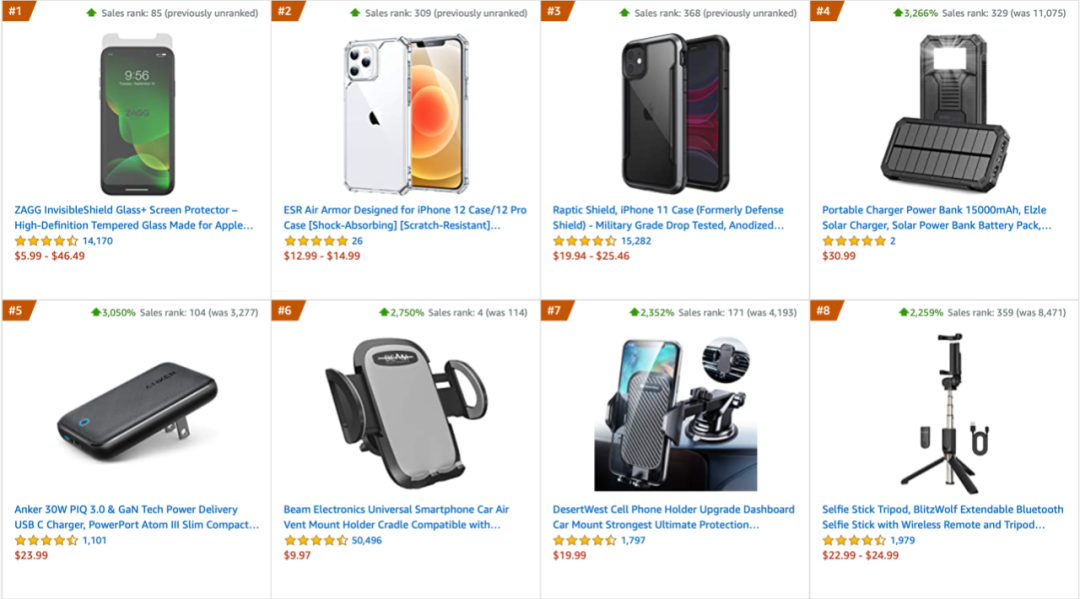This screenshot has width=1080, height=599.
Task: Open Anker 30W PIQ 3.0 title link
Action: (x=136, y=517)
